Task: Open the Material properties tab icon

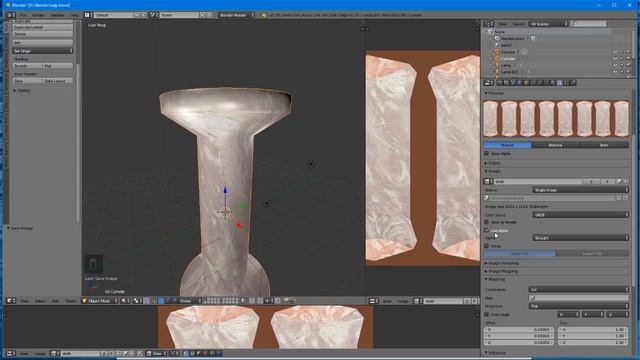Action: tap(553, 83)
